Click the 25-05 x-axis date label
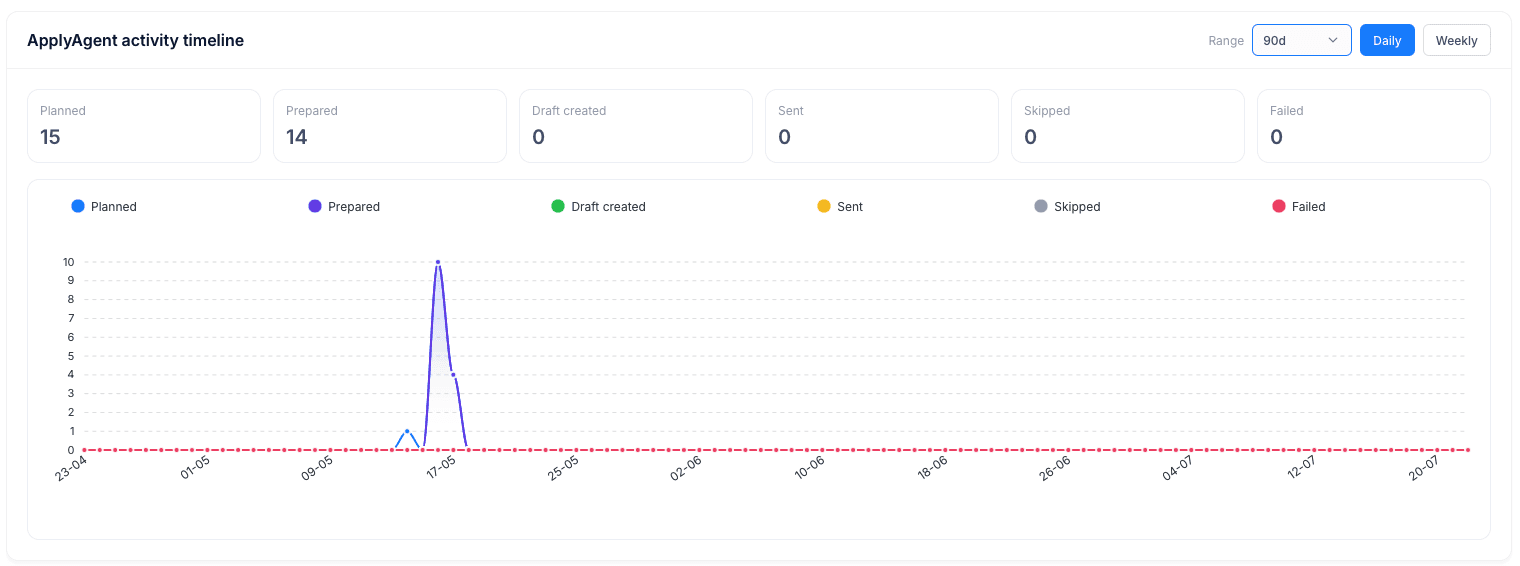Screen dimensions: 1520x566 564,468
